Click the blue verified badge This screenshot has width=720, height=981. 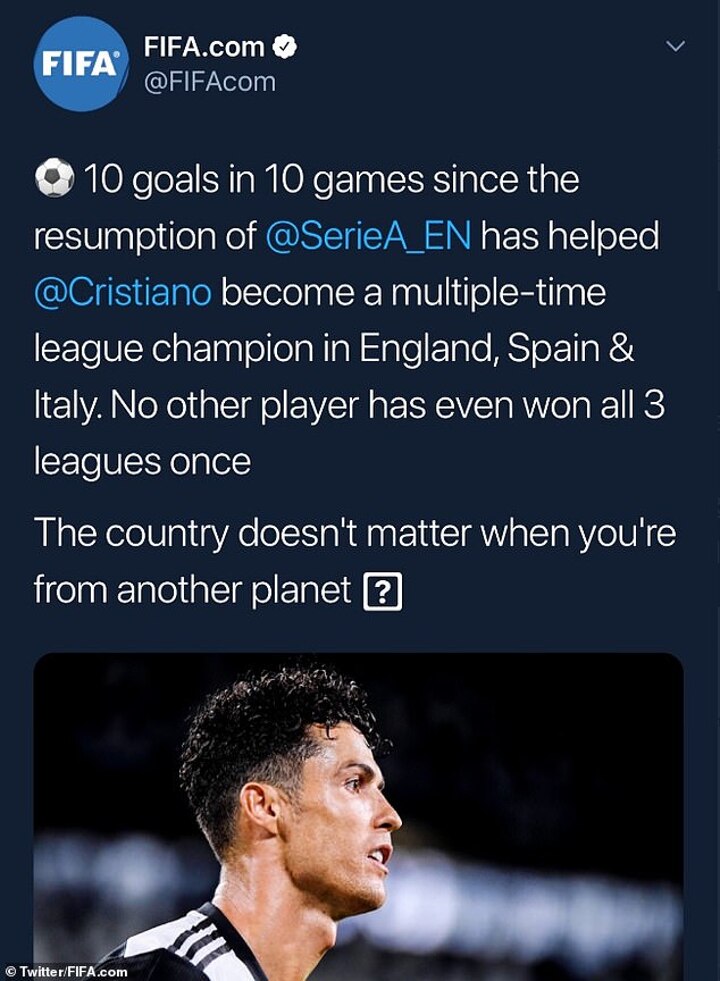tap(286, 47)
